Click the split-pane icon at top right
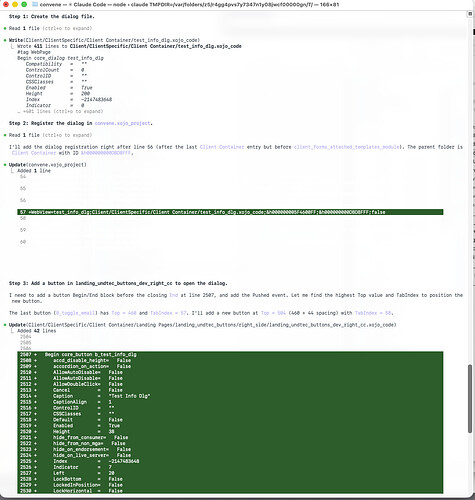This screenshot has width=475, height=500. coord(470,14)
